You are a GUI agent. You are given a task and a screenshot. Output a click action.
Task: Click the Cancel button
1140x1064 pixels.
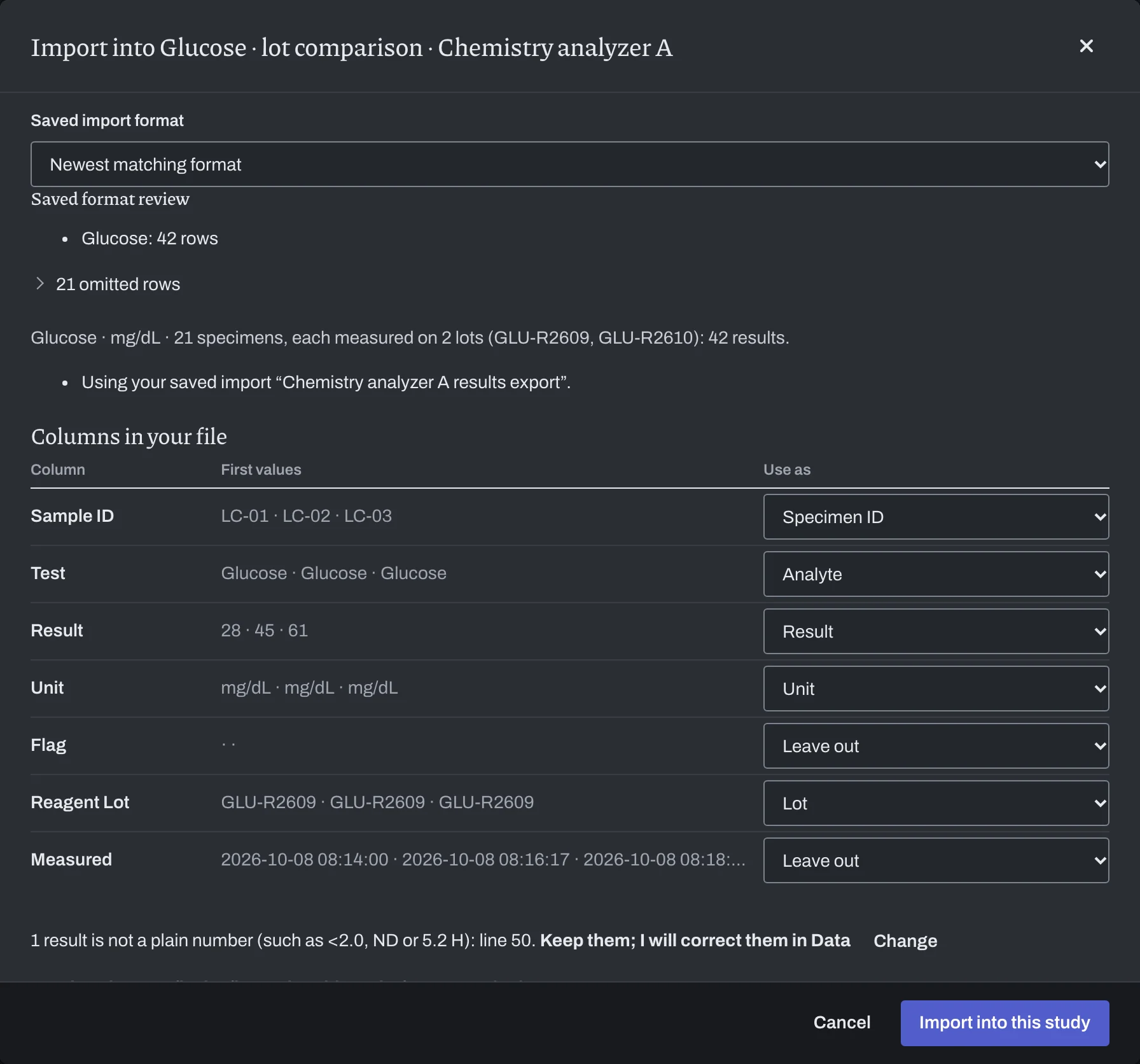tap(842, 1022)
